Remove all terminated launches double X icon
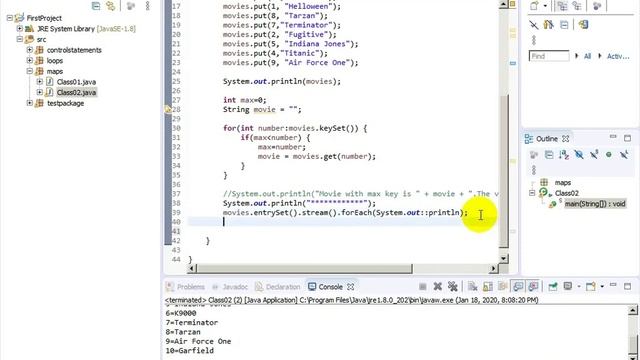The width and height of the screenshot is (640, 360). (x=453, y=287)
